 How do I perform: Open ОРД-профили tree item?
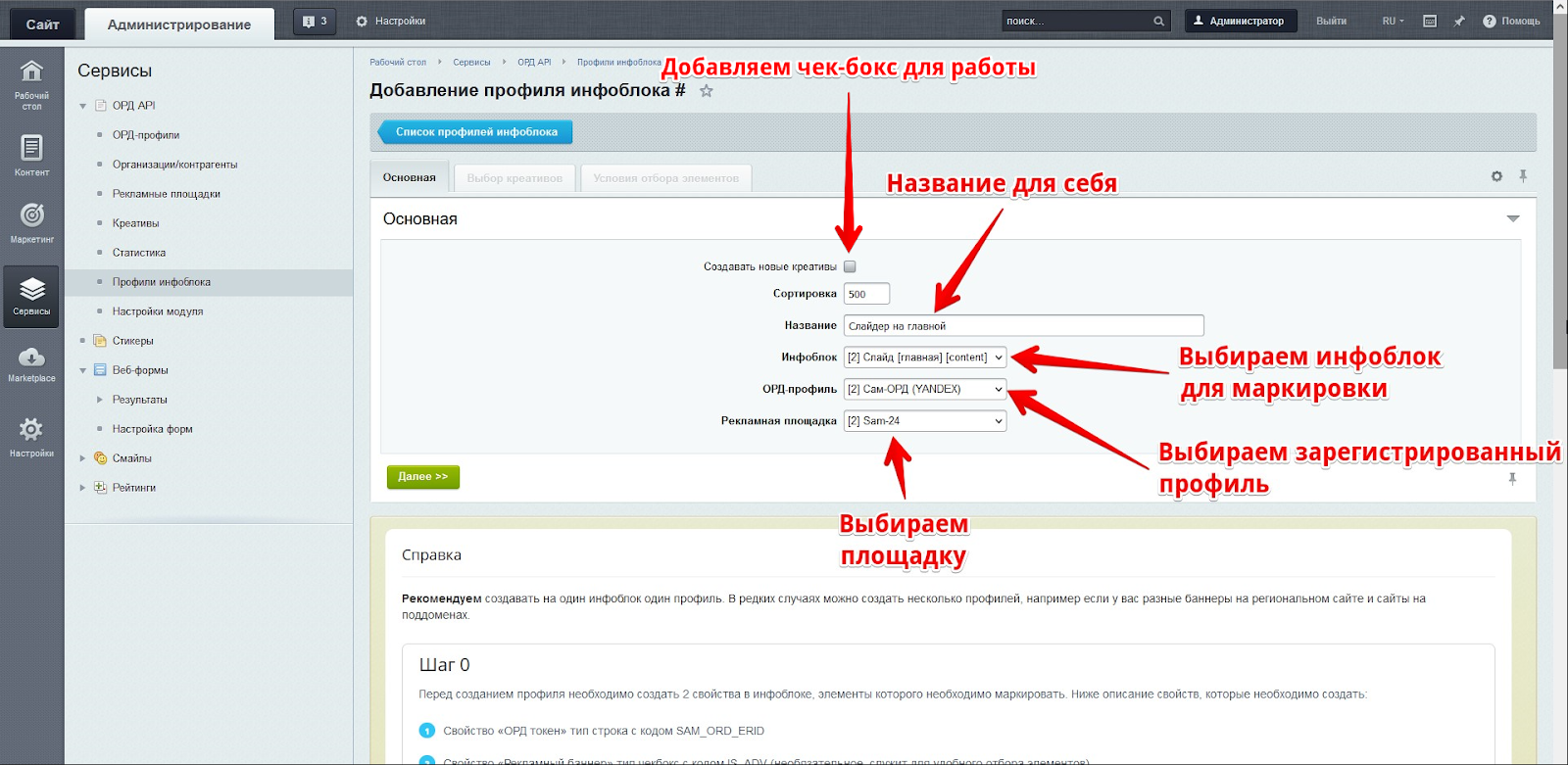point(145,135)
